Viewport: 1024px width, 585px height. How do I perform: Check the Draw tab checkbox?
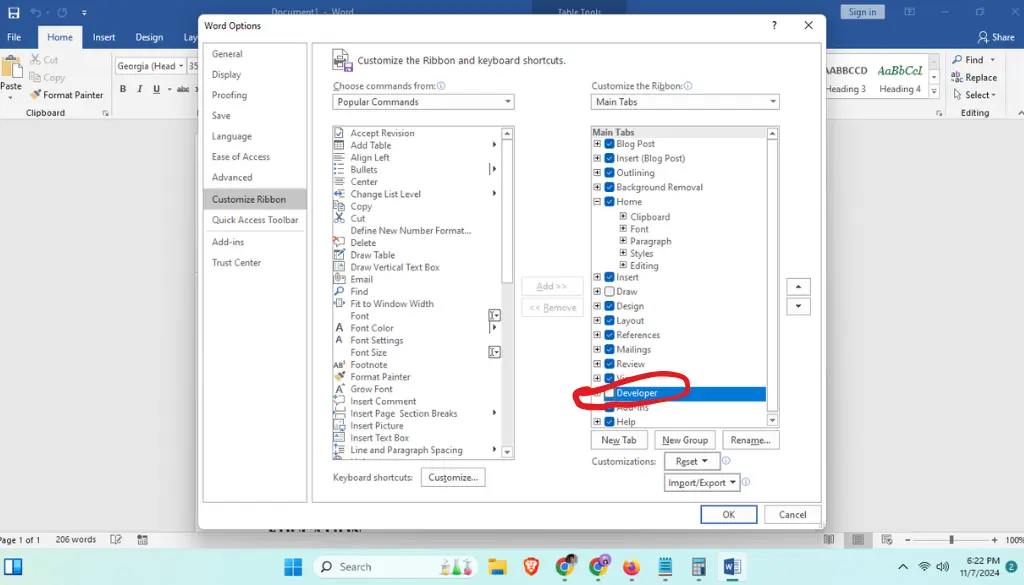(609, 291)
